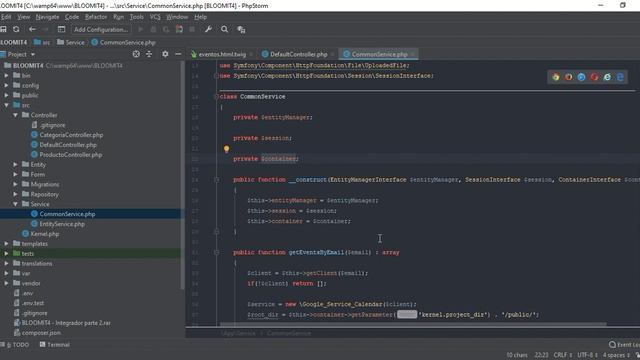Screen dimensions: 640x360
Task: Expand the Entity folder
Action: click(16, 164)
